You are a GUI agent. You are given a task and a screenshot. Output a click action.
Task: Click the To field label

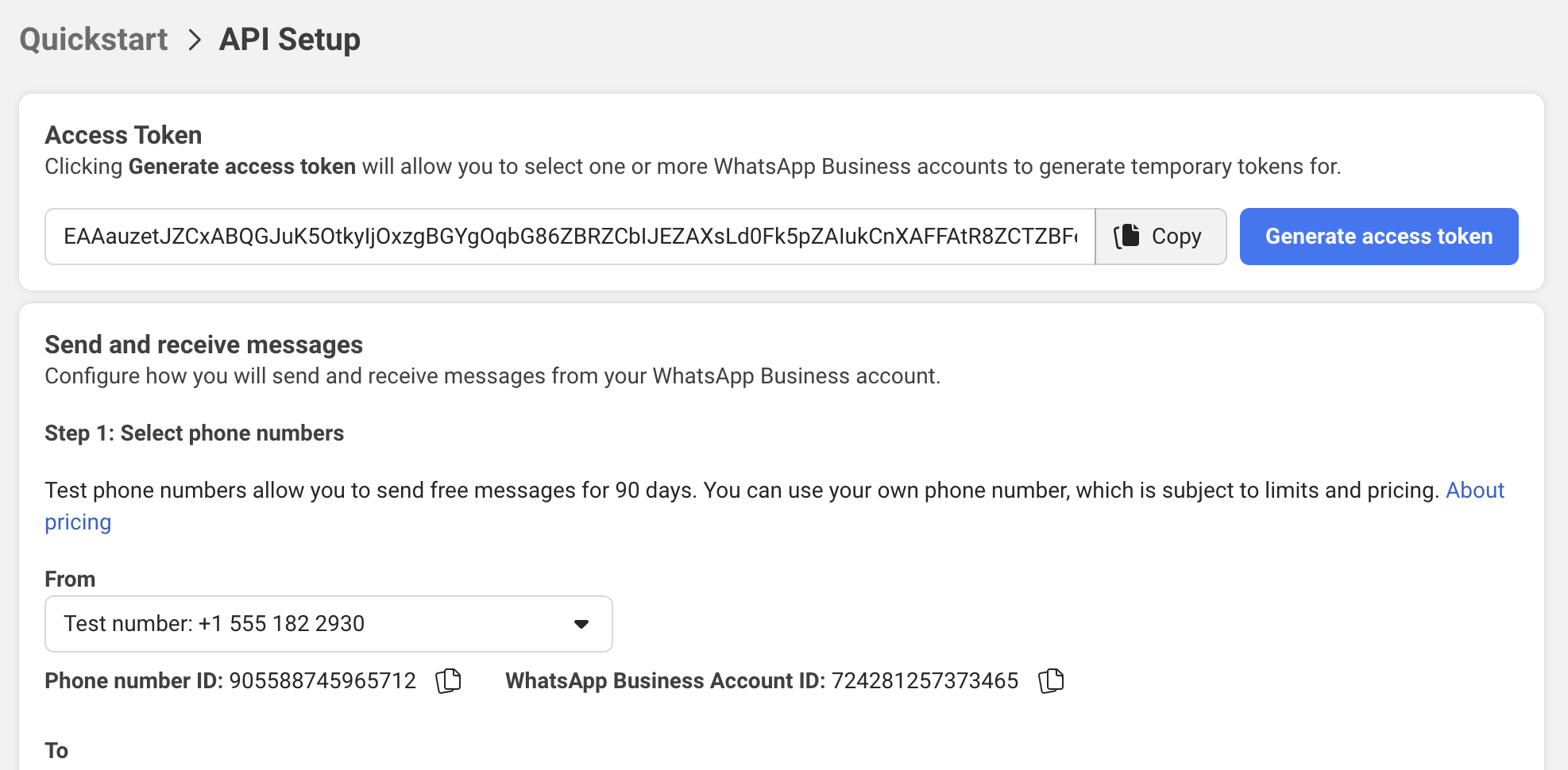point(56,751)
